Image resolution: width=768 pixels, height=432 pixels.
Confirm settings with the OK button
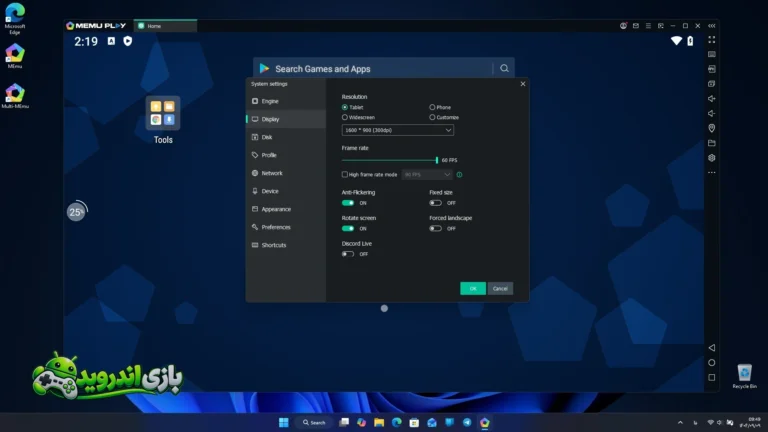[x=473, y=288]
